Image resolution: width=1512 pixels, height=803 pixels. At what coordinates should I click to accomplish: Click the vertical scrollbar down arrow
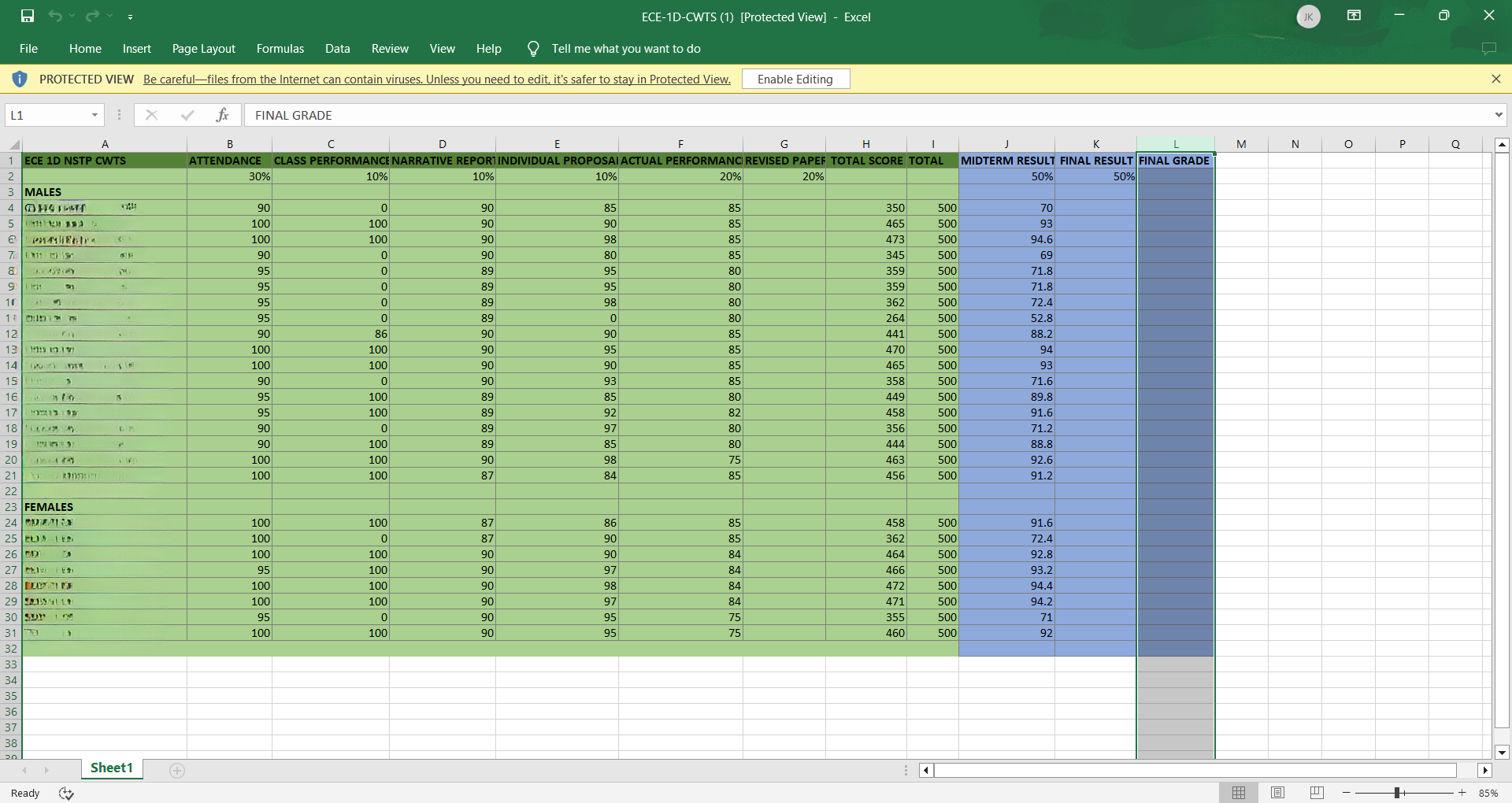1502,753
